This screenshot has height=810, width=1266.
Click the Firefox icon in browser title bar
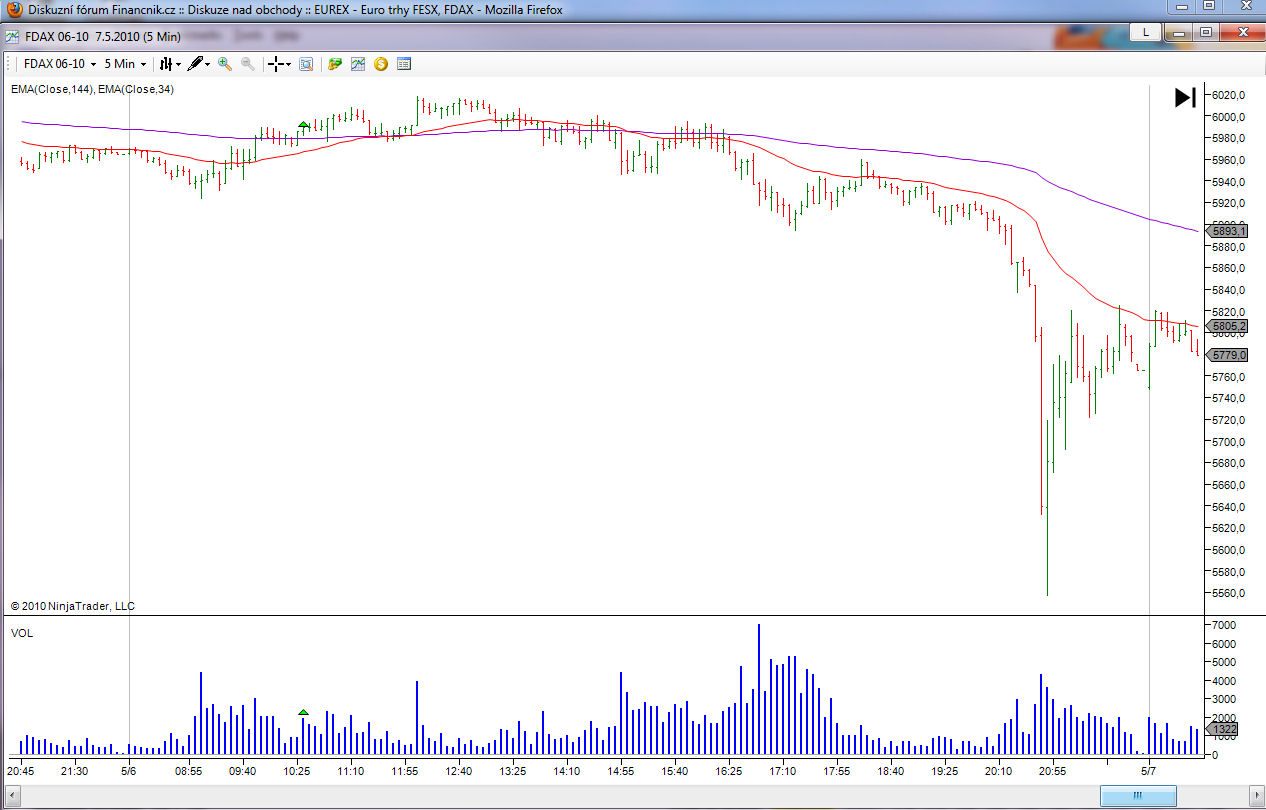(14, 9)
